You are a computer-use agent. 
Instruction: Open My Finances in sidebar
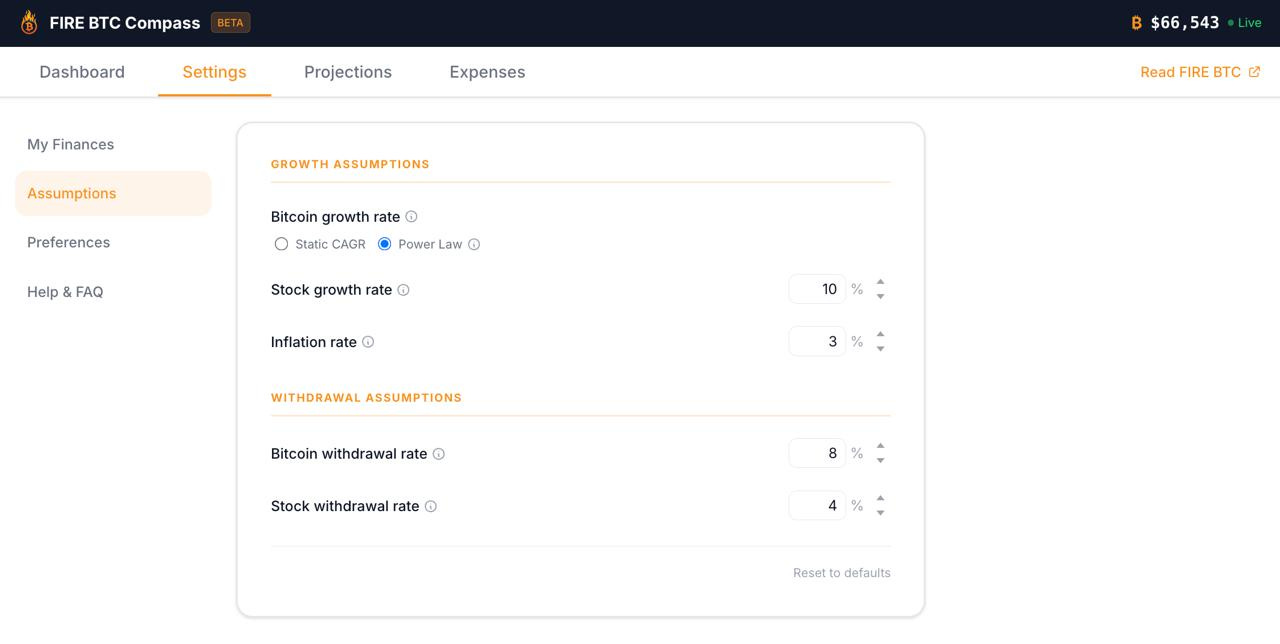click(x=113, y=144)
